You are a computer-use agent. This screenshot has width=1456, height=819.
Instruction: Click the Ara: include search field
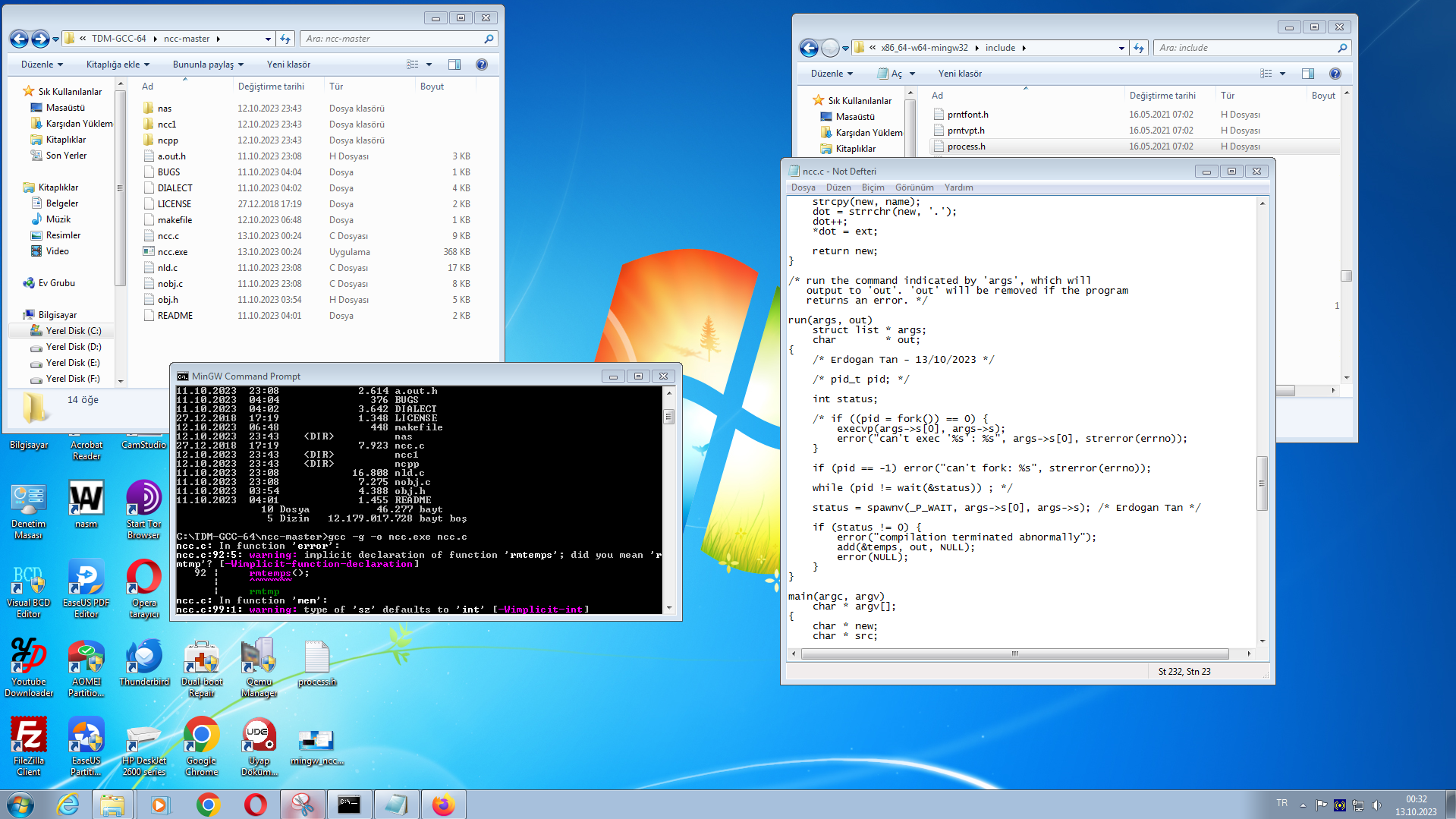coord(1244,48)
